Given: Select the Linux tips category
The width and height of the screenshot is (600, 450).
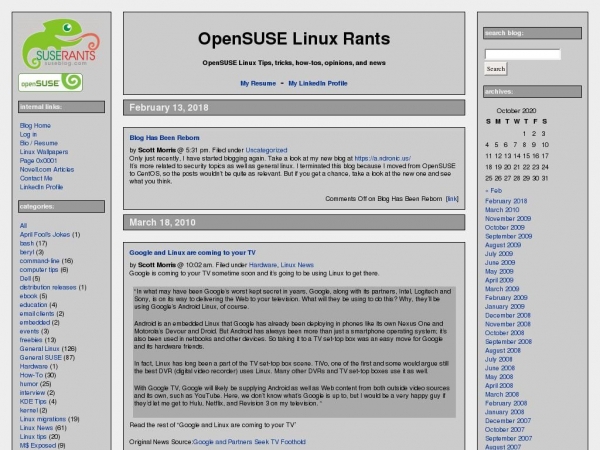Looking at the screenshot, I should click(33, 437).
